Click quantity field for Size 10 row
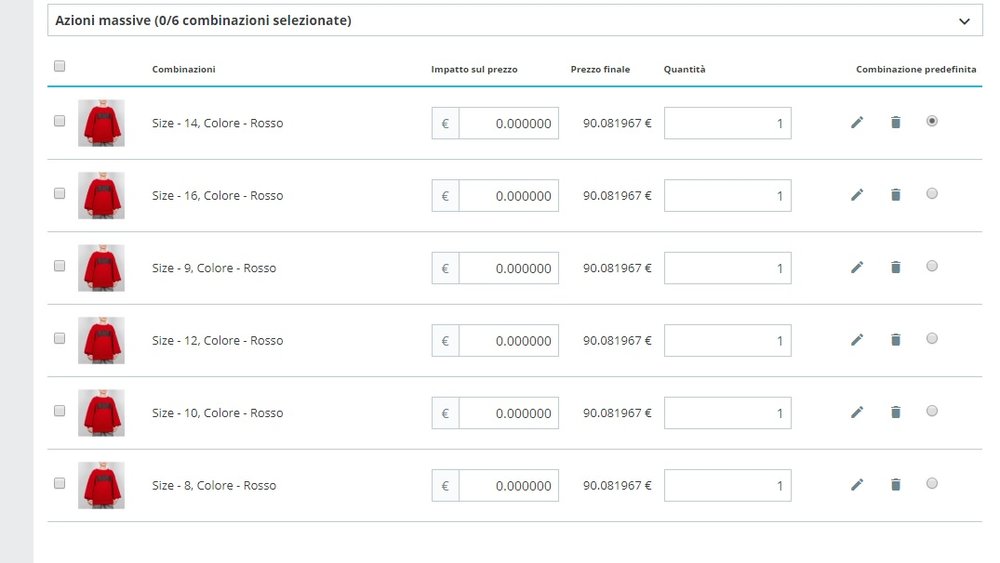This screenshot has width=1000, height=563. [727, 413]
